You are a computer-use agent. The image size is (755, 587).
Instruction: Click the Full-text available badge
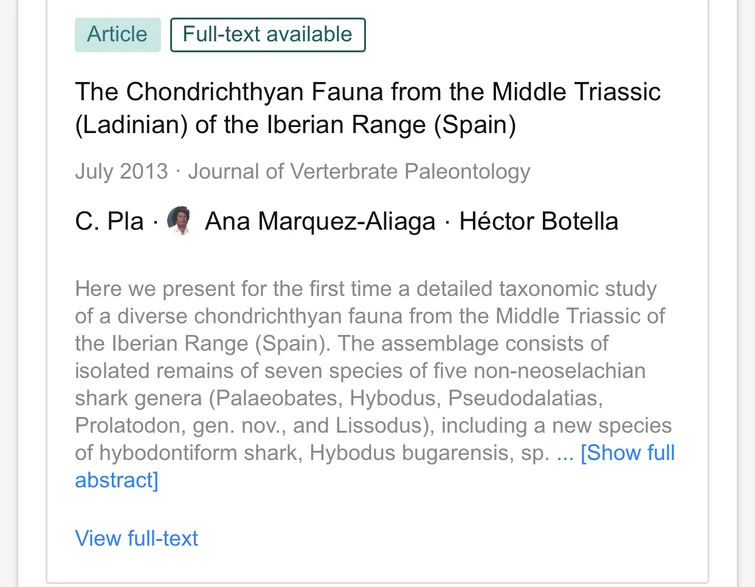[267, 35]
